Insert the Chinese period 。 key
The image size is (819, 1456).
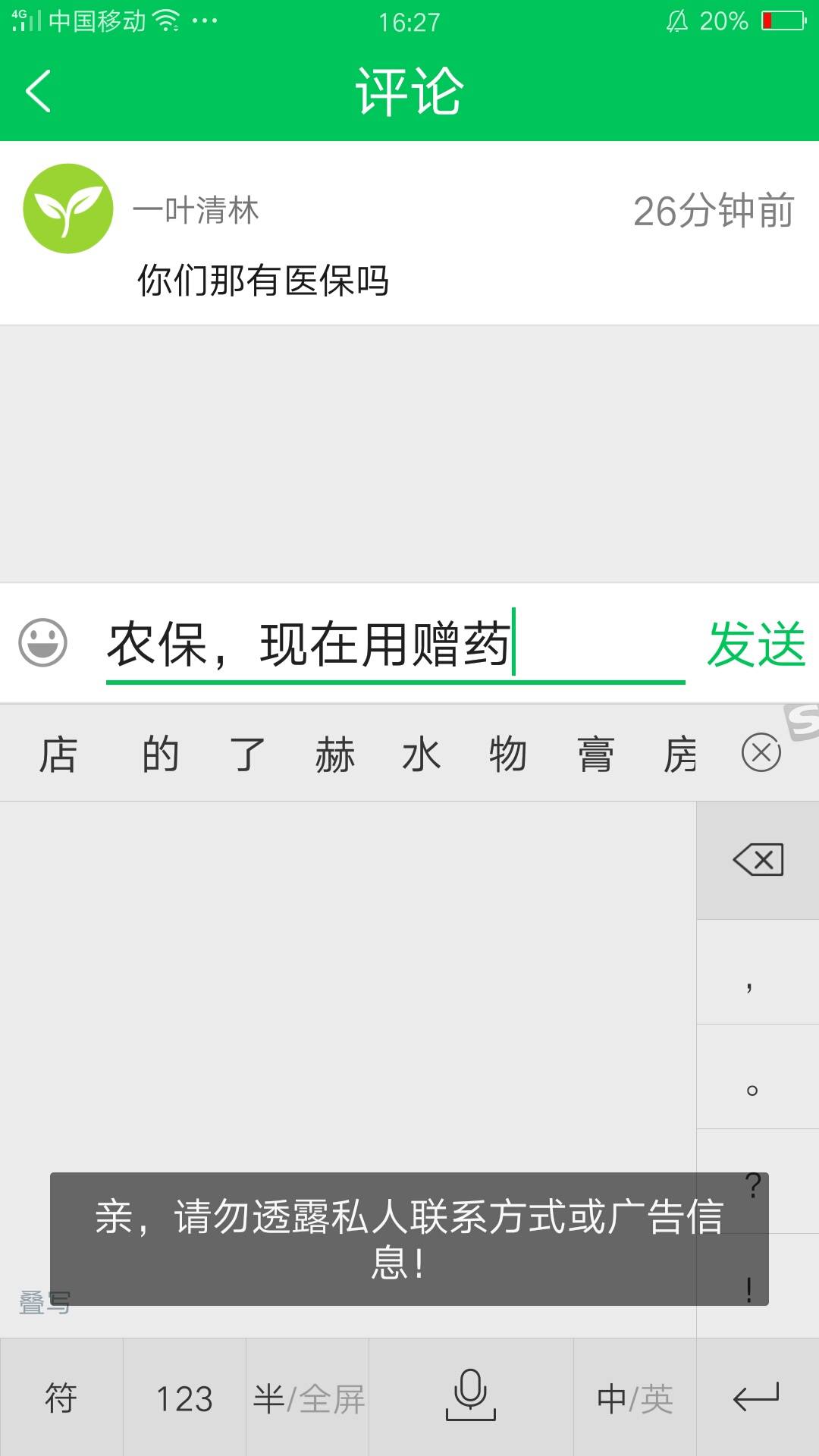[x=758, y=1077]
